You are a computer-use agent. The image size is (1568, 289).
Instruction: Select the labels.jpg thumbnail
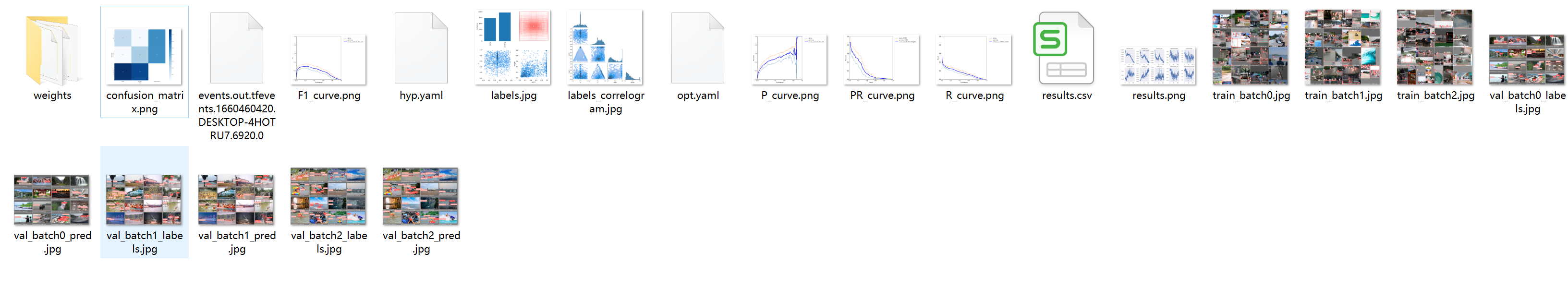coord(513,48)
